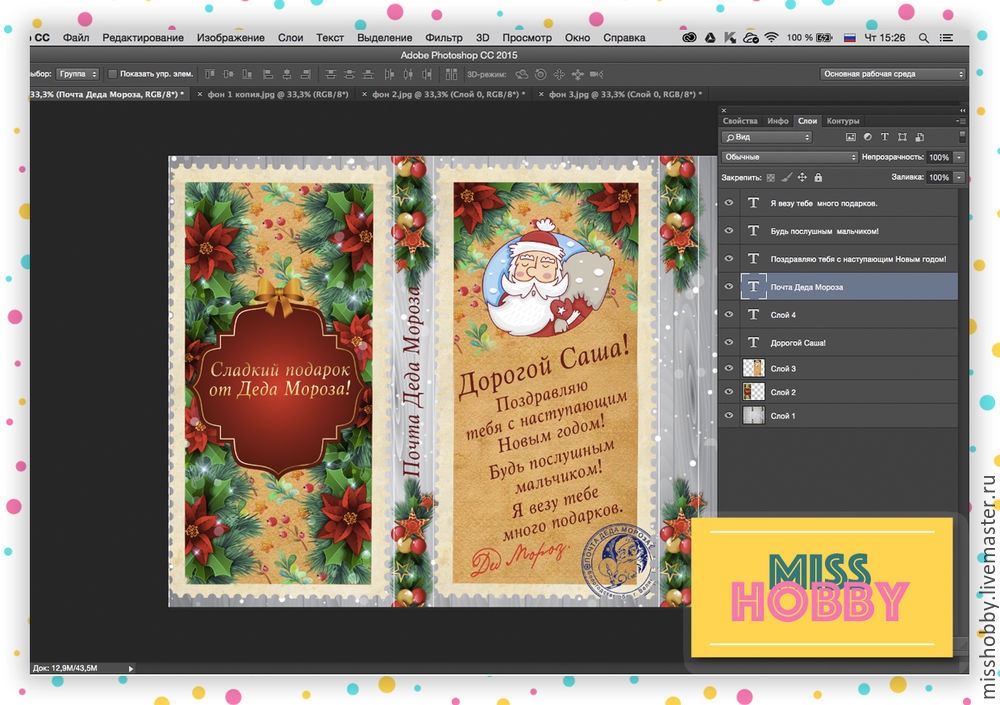The image size is (1000, 705).
Task: Click the pixel layer filter icon
Action: tap(851, 137)
